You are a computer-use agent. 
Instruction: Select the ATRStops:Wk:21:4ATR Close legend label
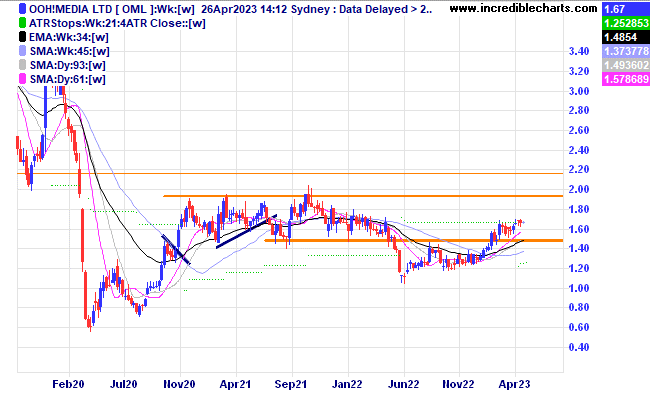click(117, 23)
